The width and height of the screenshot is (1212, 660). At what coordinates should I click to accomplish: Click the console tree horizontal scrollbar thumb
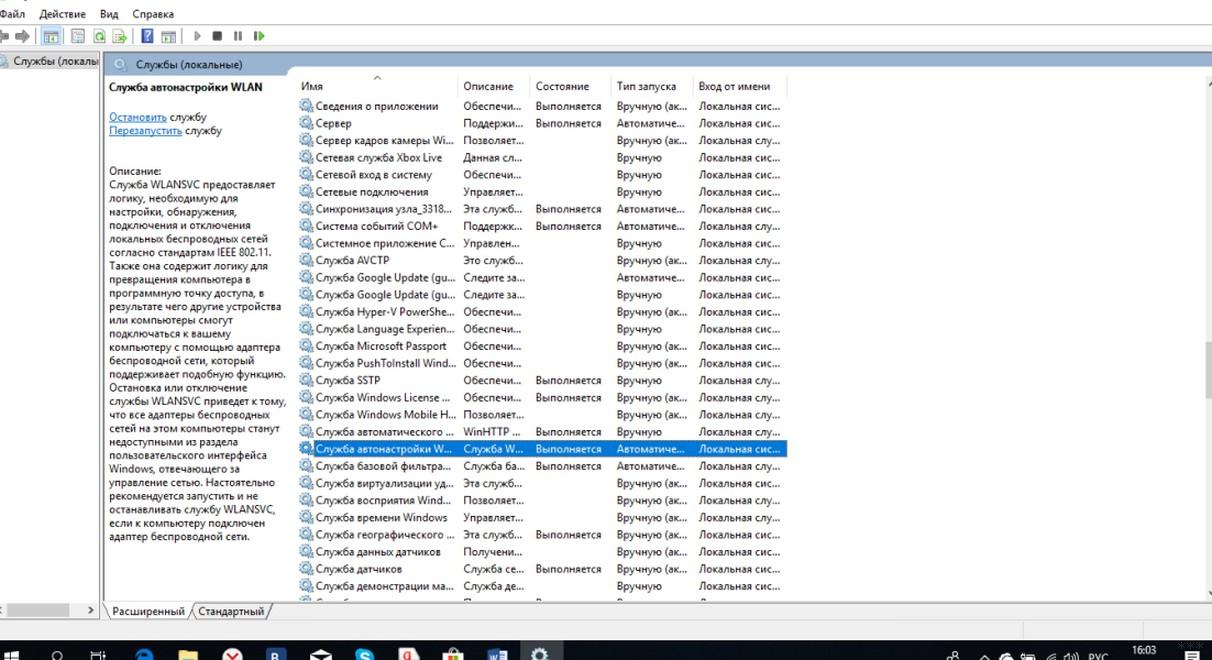(x=38, y=610)
